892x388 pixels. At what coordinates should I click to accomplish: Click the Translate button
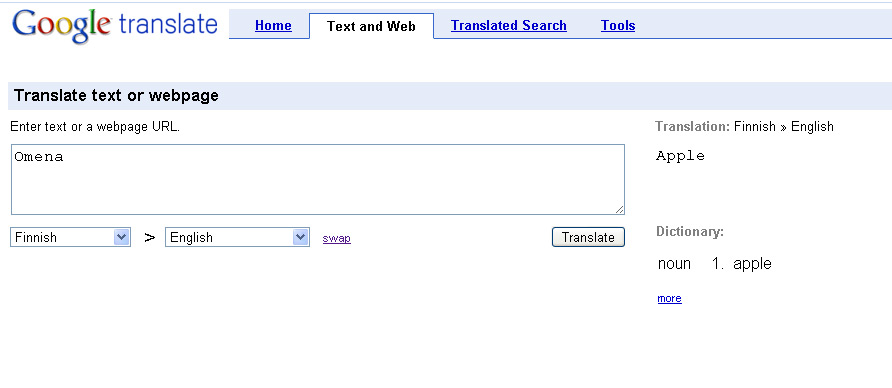[588, 237]
